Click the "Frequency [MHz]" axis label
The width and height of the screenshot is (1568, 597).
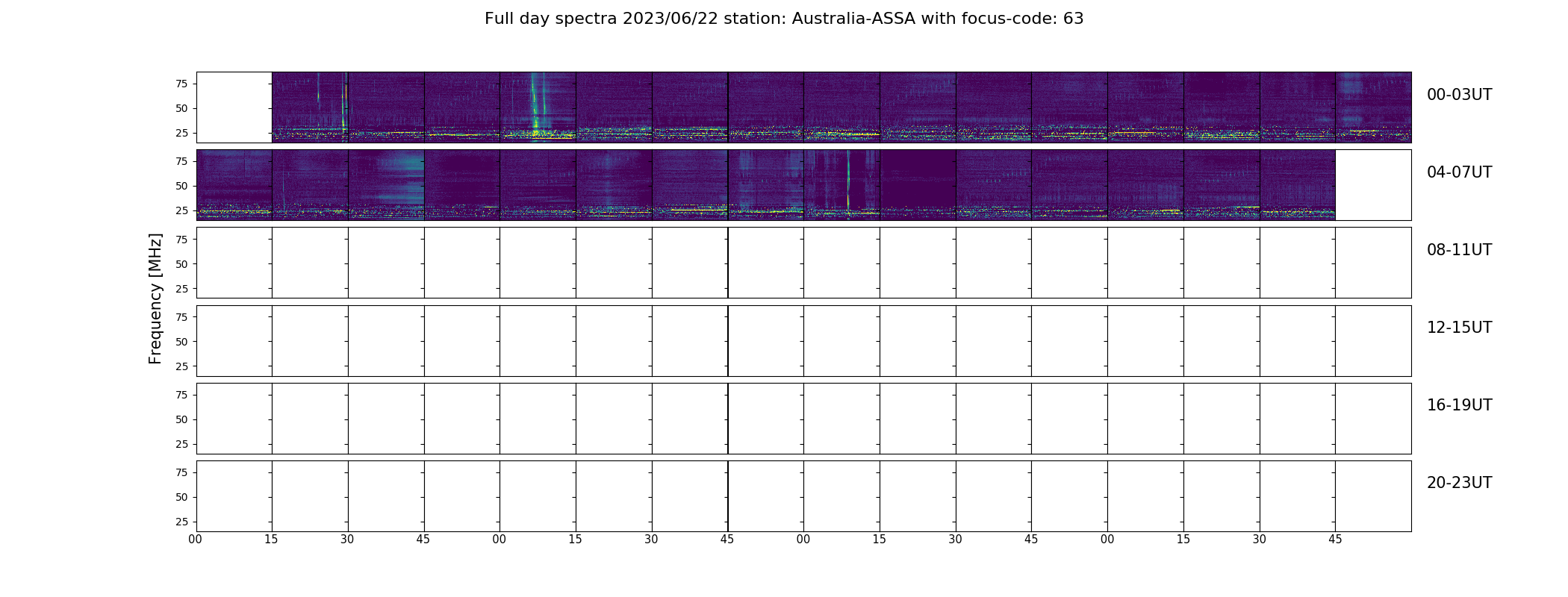155,298
